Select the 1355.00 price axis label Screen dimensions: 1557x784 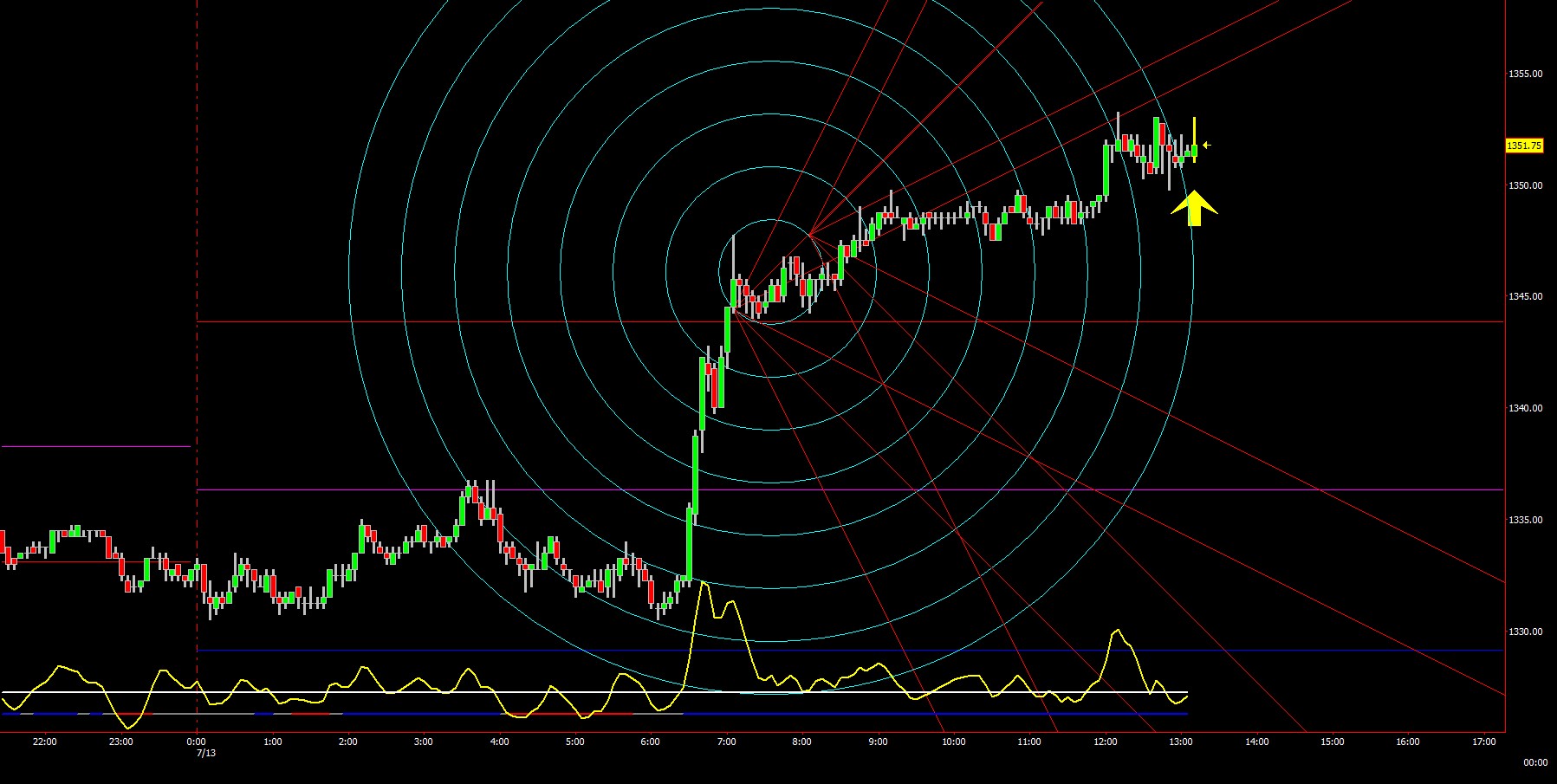coord(1526,74)
